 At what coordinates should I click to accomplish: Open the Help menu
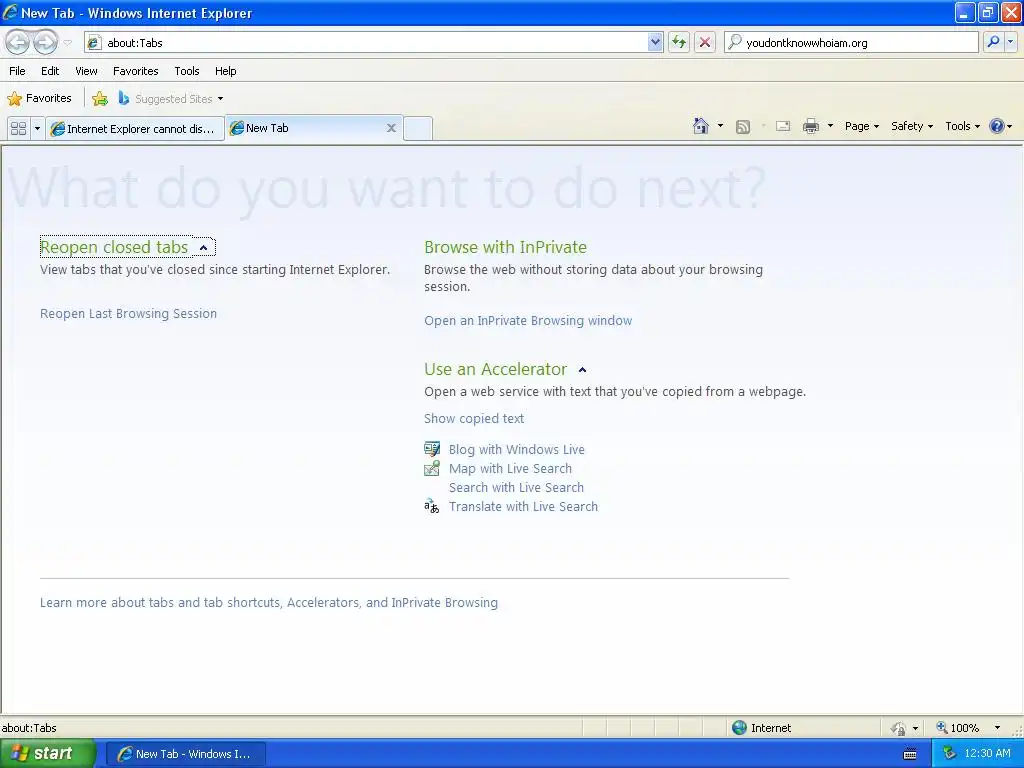click(225, 71)
